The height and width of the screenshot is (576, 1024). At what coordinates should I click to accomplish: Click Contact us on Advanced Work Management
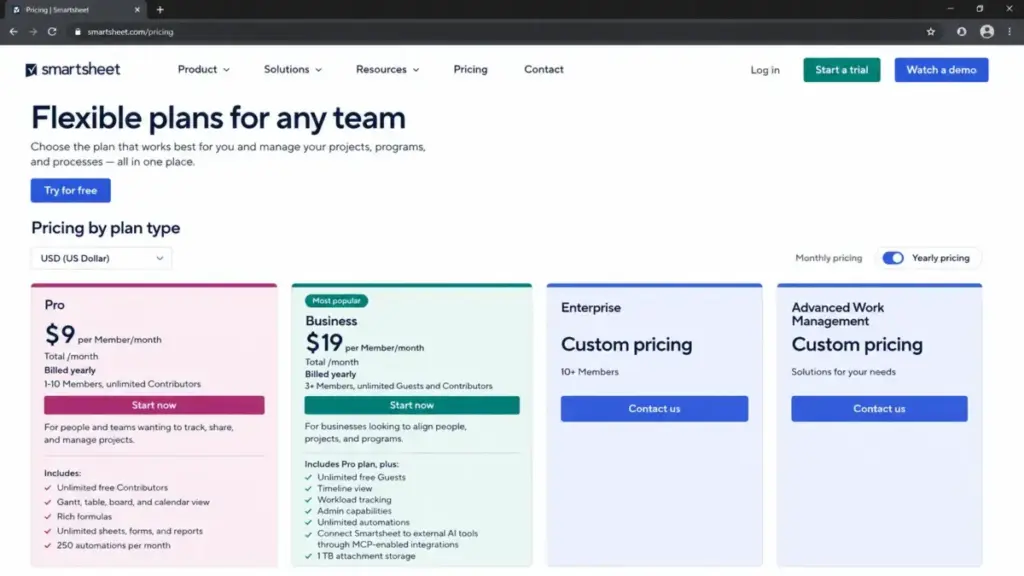[879, 409]
